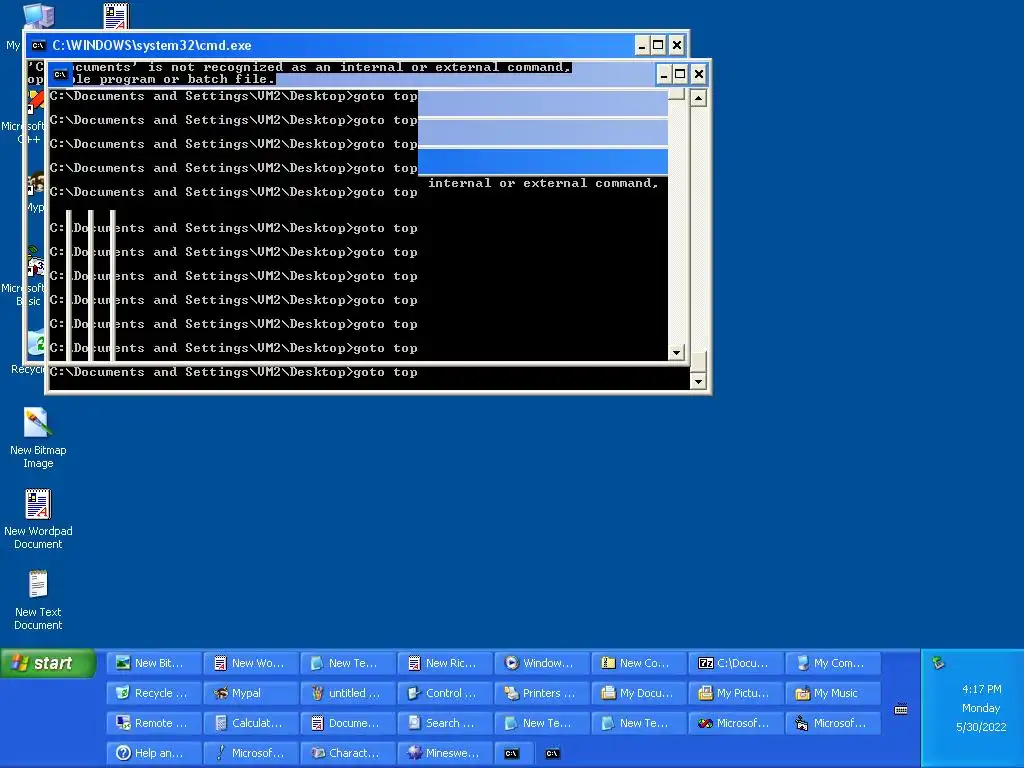Activate the Window... media player taskbar button

542,663
